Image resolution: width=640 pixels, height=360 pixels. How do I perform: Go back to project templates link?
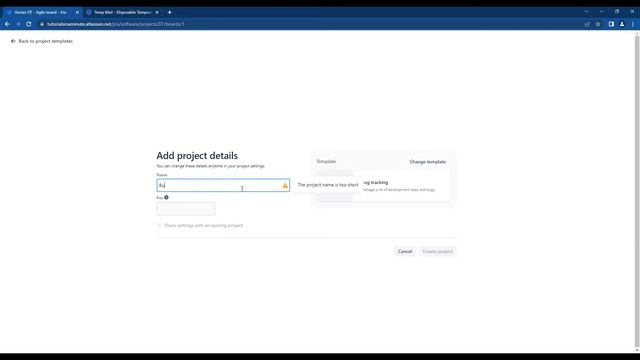(x=42, y=41)
